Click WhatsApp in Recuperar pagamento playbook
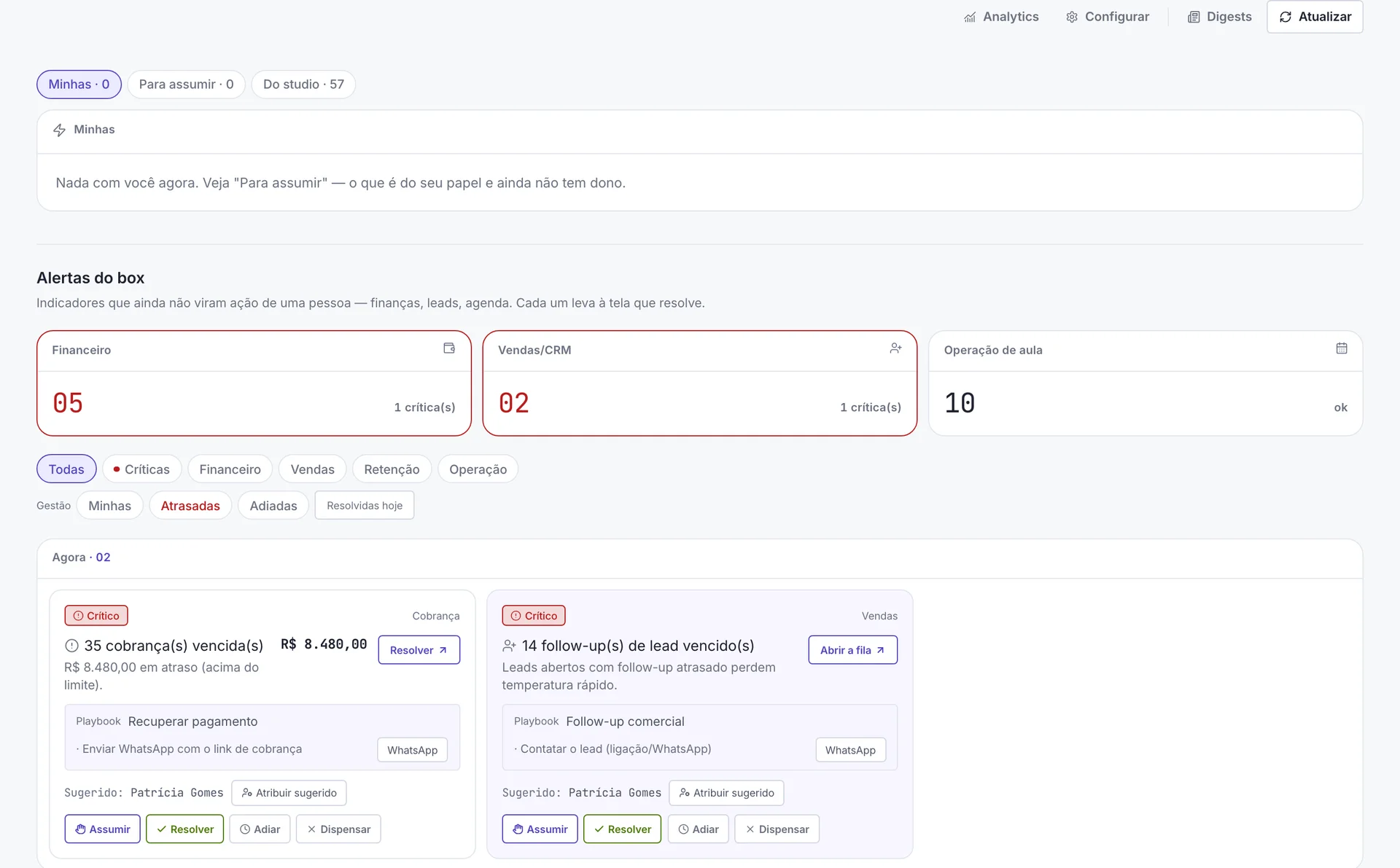The image size is (1400, 868). click(413, 750)
